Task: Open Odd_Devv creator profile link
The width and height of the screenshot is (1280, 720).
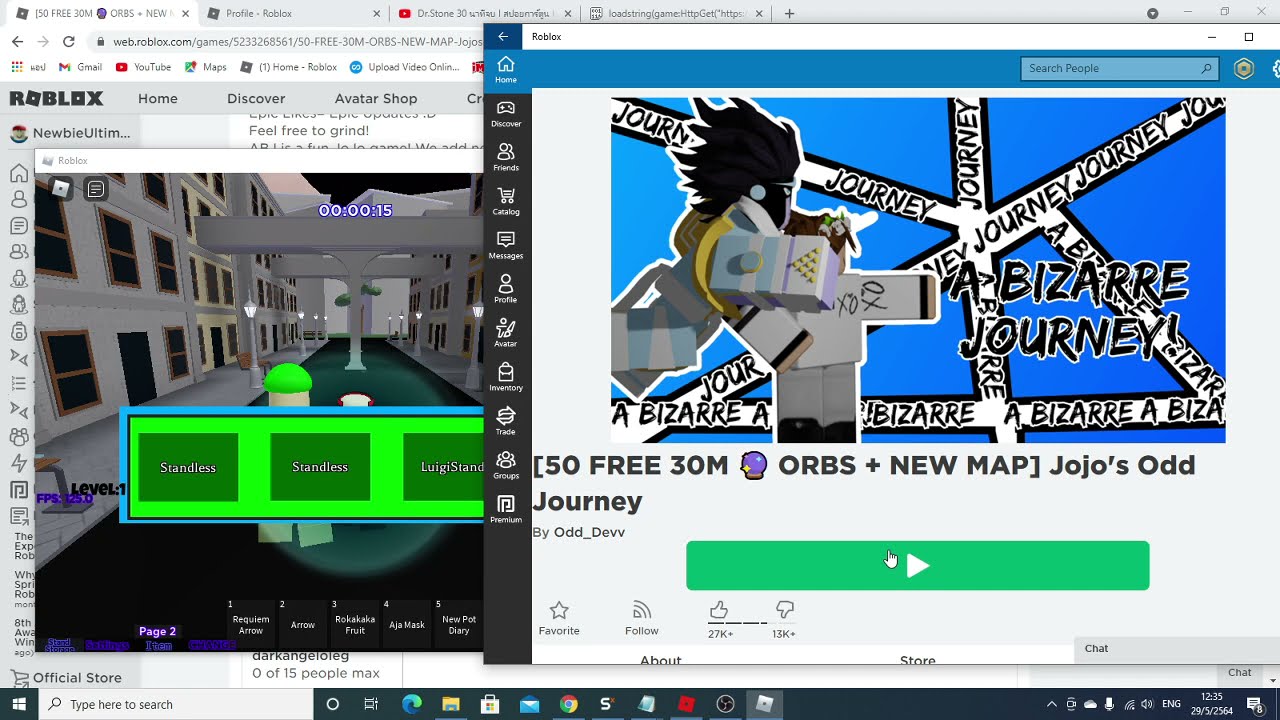Action: [x=589, y=532]
